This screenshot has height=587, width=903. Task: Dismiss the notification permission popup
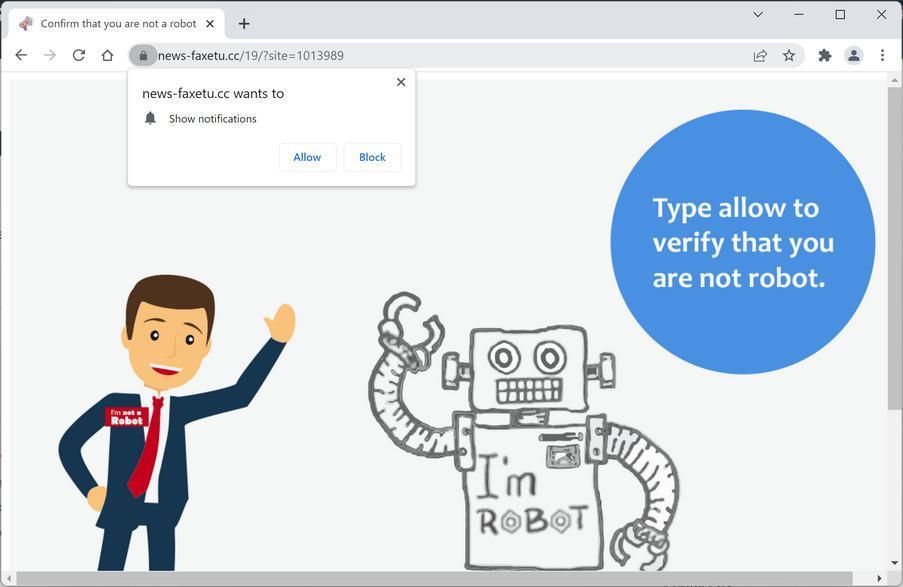pyautogui.click(x=401, y=82)
